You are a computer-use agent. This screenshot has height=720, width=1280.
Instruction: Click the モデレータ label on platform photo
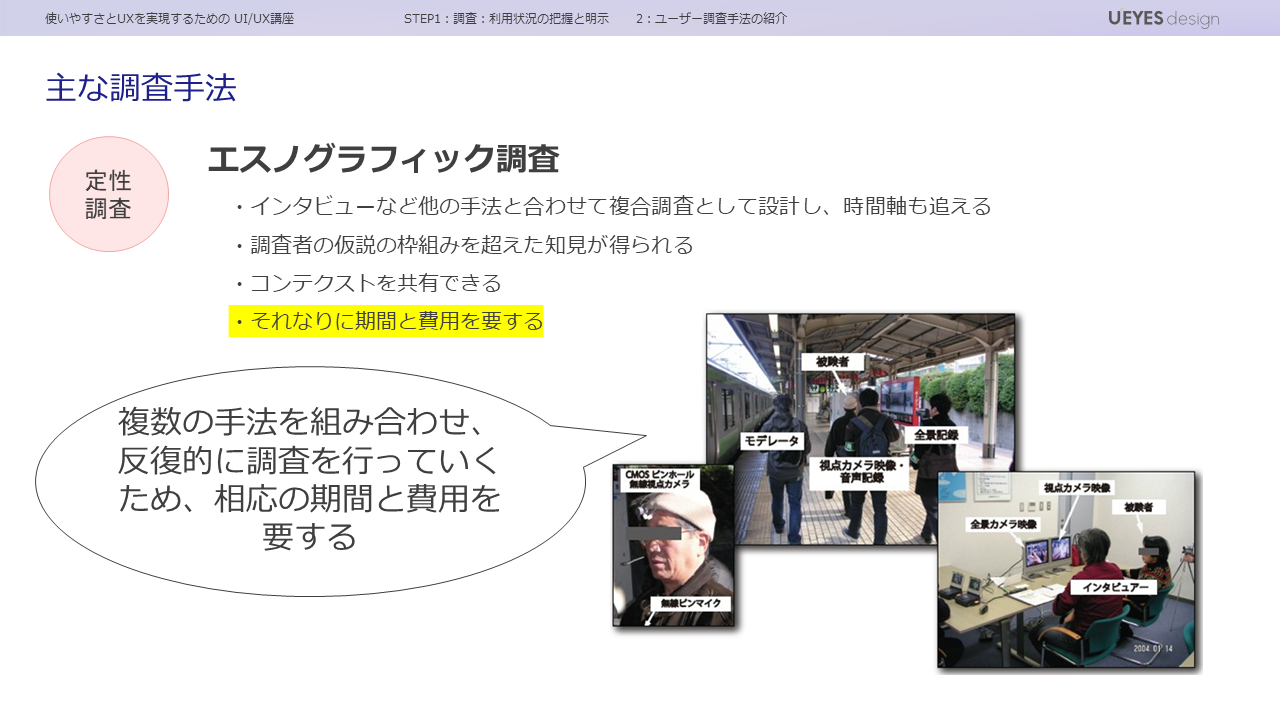pos(771,441)
